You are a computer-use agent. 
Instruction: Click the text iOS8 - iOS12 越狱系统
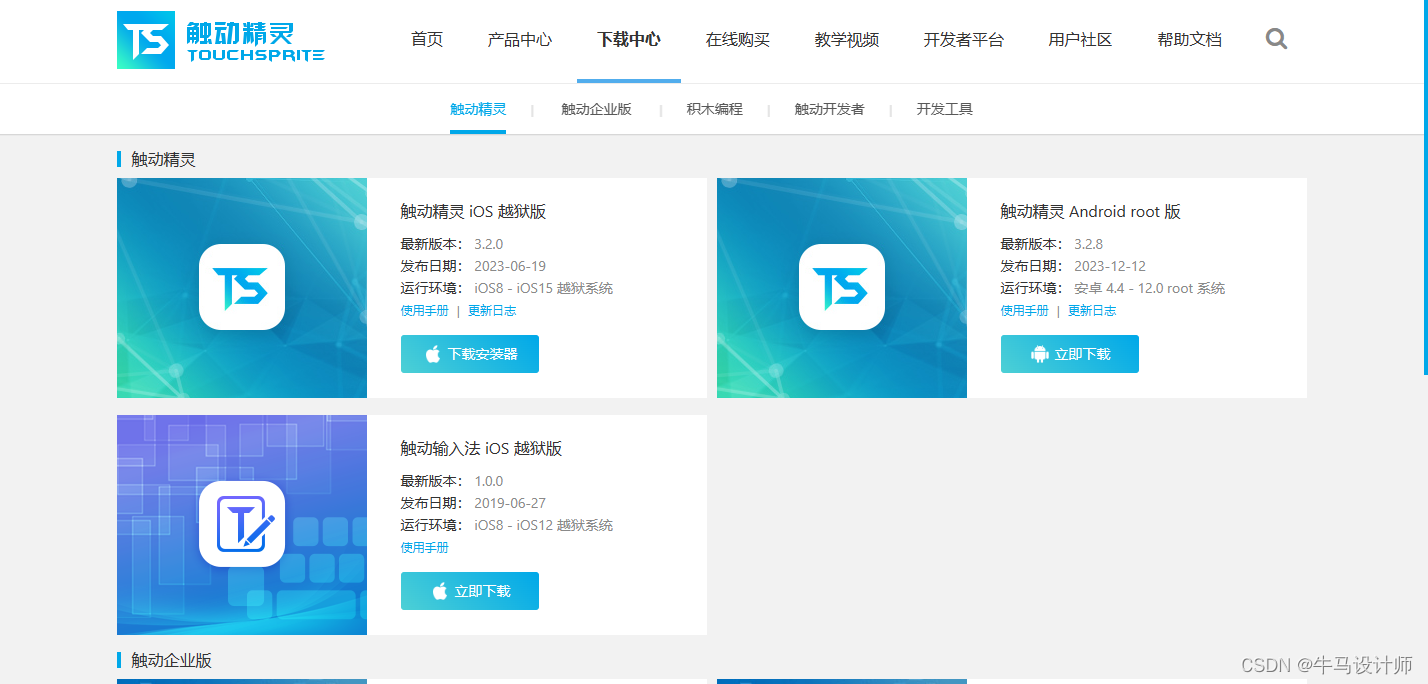point(544,525)
